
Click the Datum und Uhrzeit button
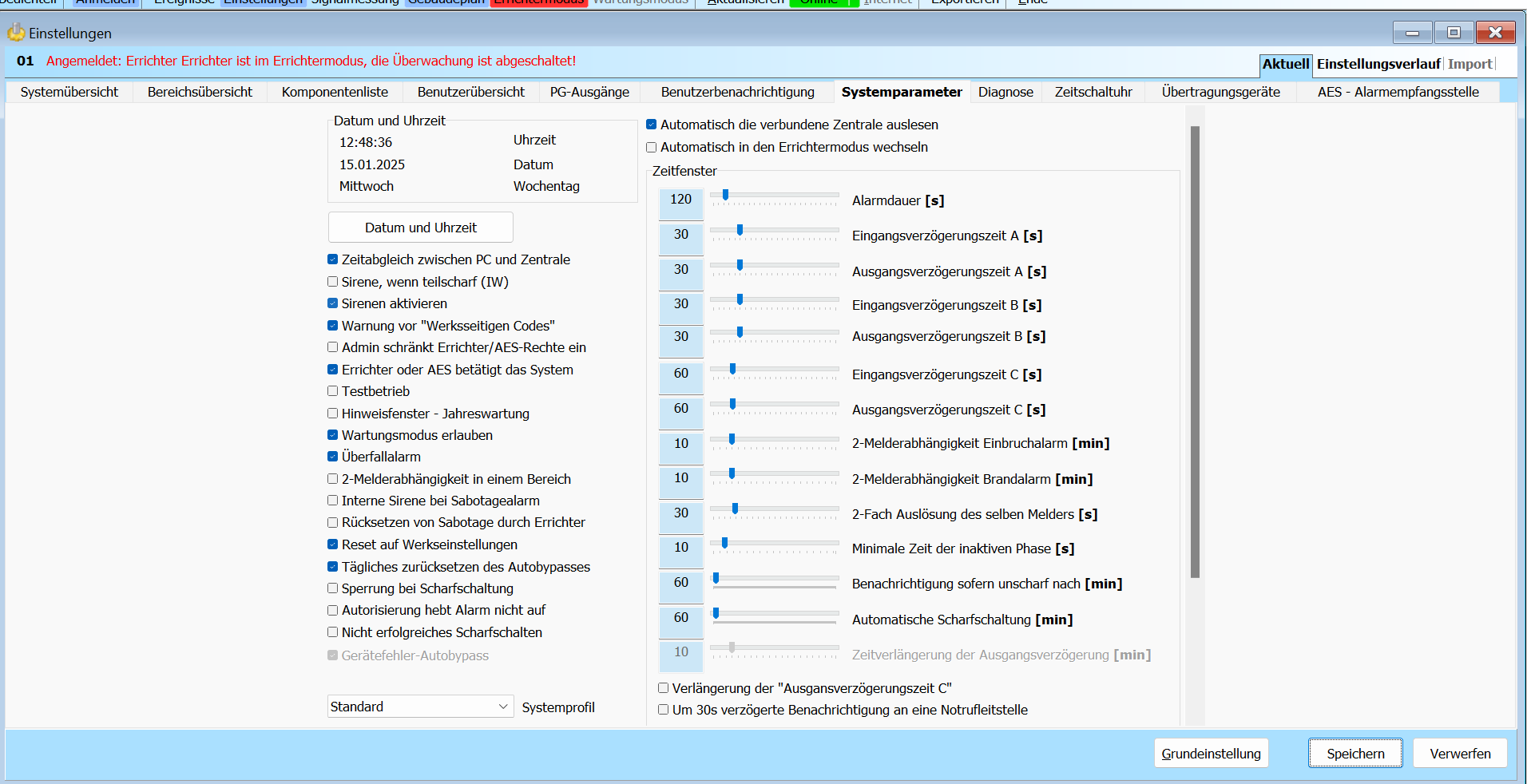coord(420,228)
